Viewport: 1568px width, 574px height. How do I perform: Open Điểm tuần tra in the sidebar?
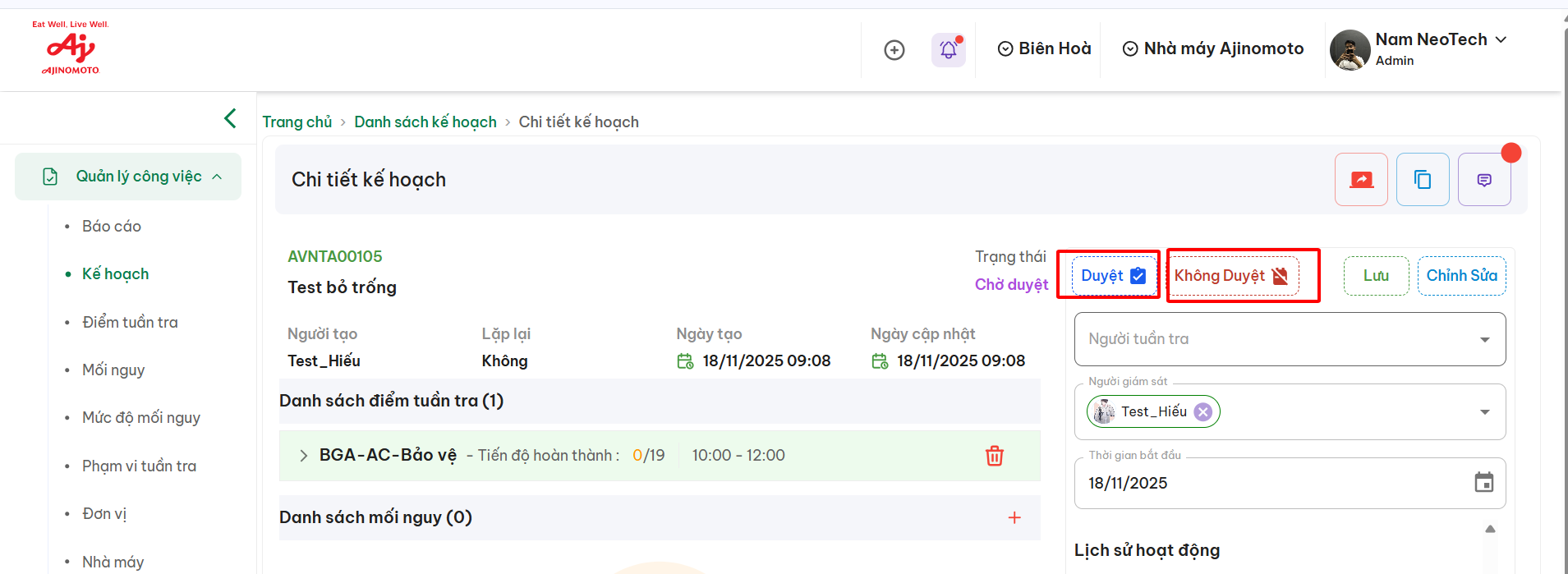[130, 322]
